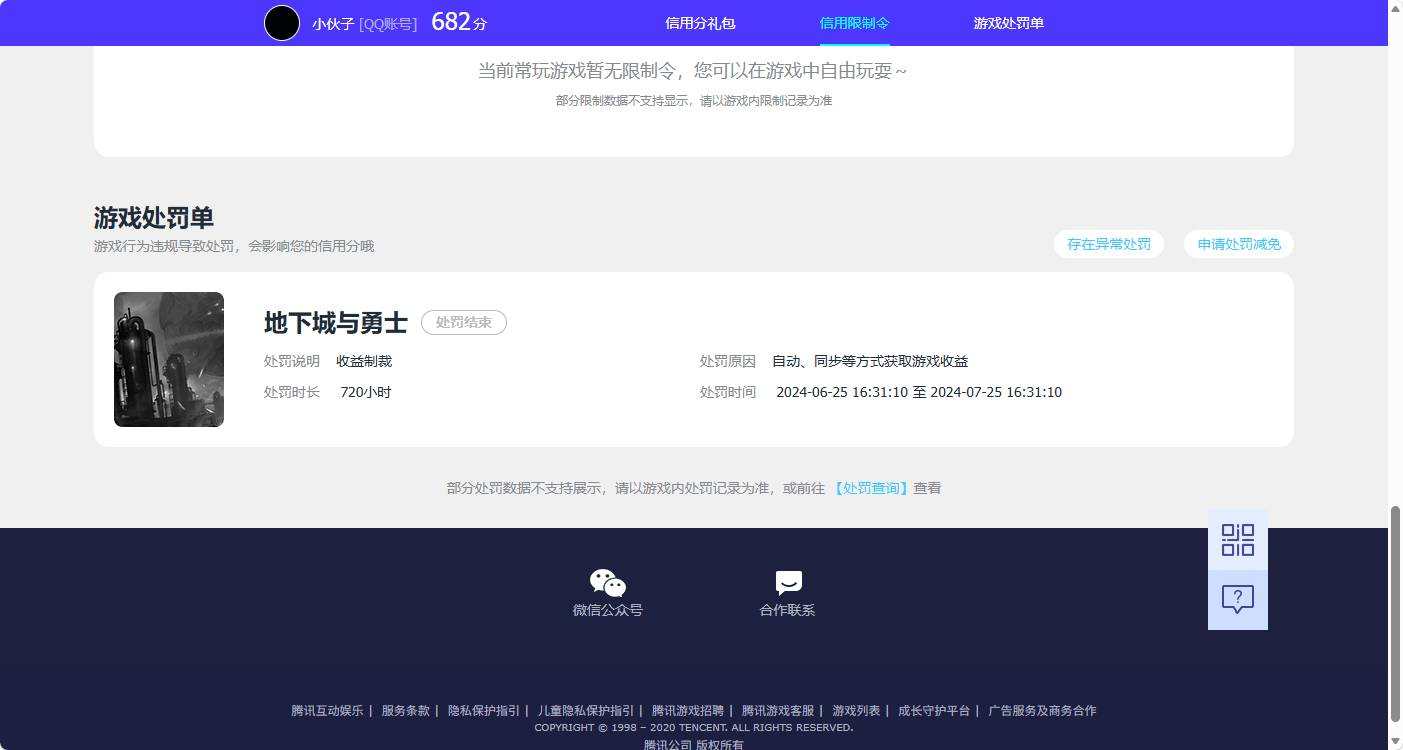Image resolution: width=1403 pixels, height=750 pixels.
Task: Open the QR code floating icon
Action: [1238, 540]
